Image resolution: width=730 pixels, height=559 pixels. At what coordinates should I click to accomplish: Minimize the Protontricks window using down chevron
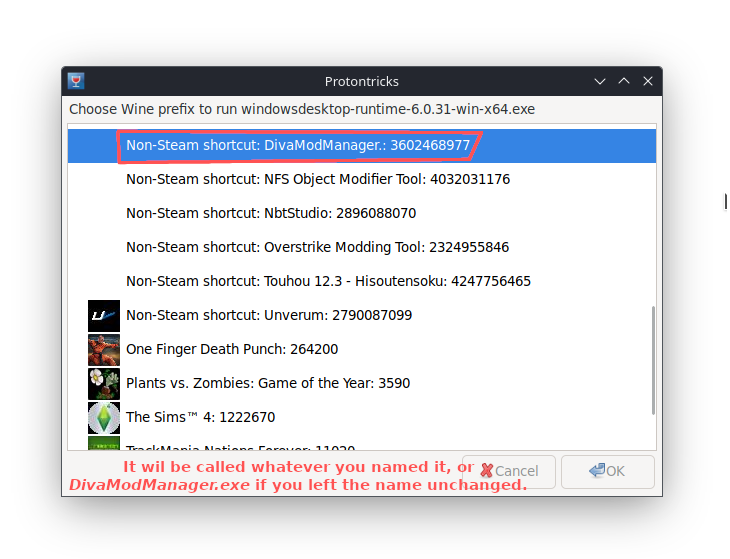click(x=600, y=81)
